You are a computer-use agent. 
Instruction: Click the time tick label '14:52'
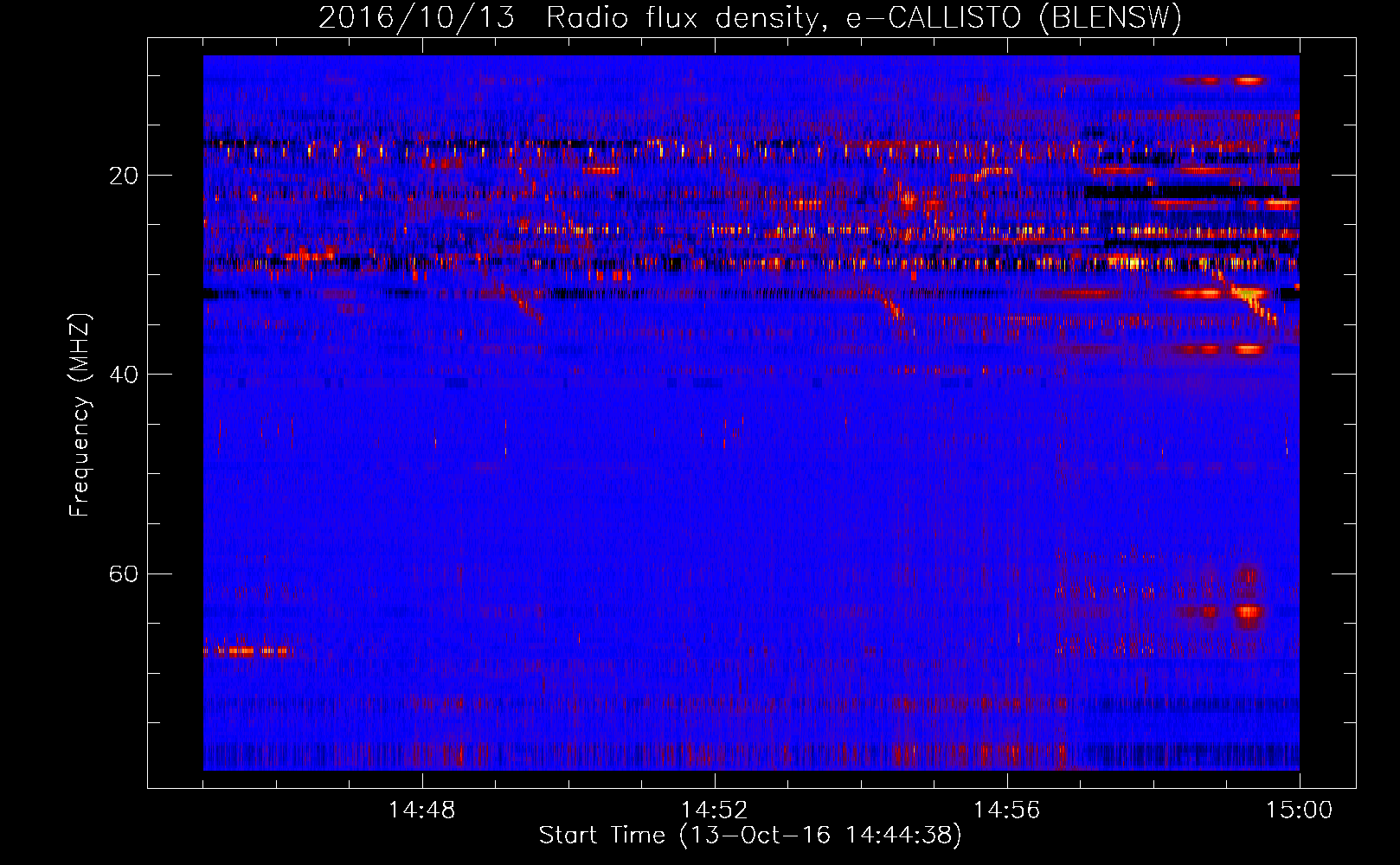pos(715,811)
